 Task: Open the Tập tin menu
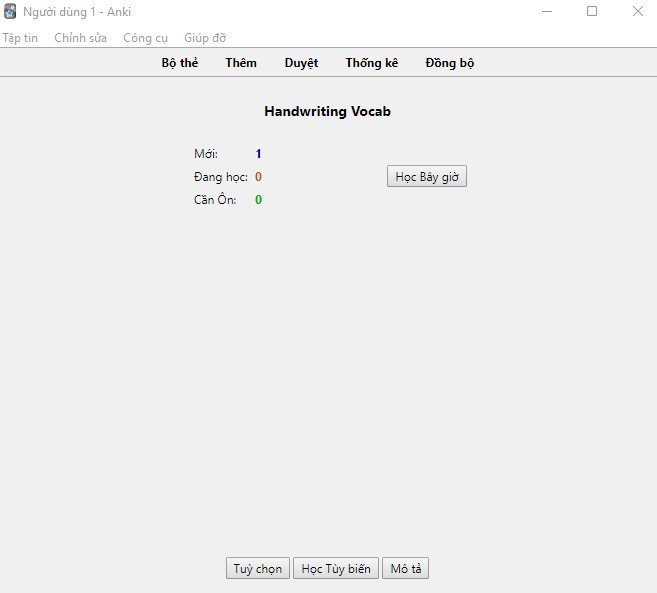click(20, 38)
